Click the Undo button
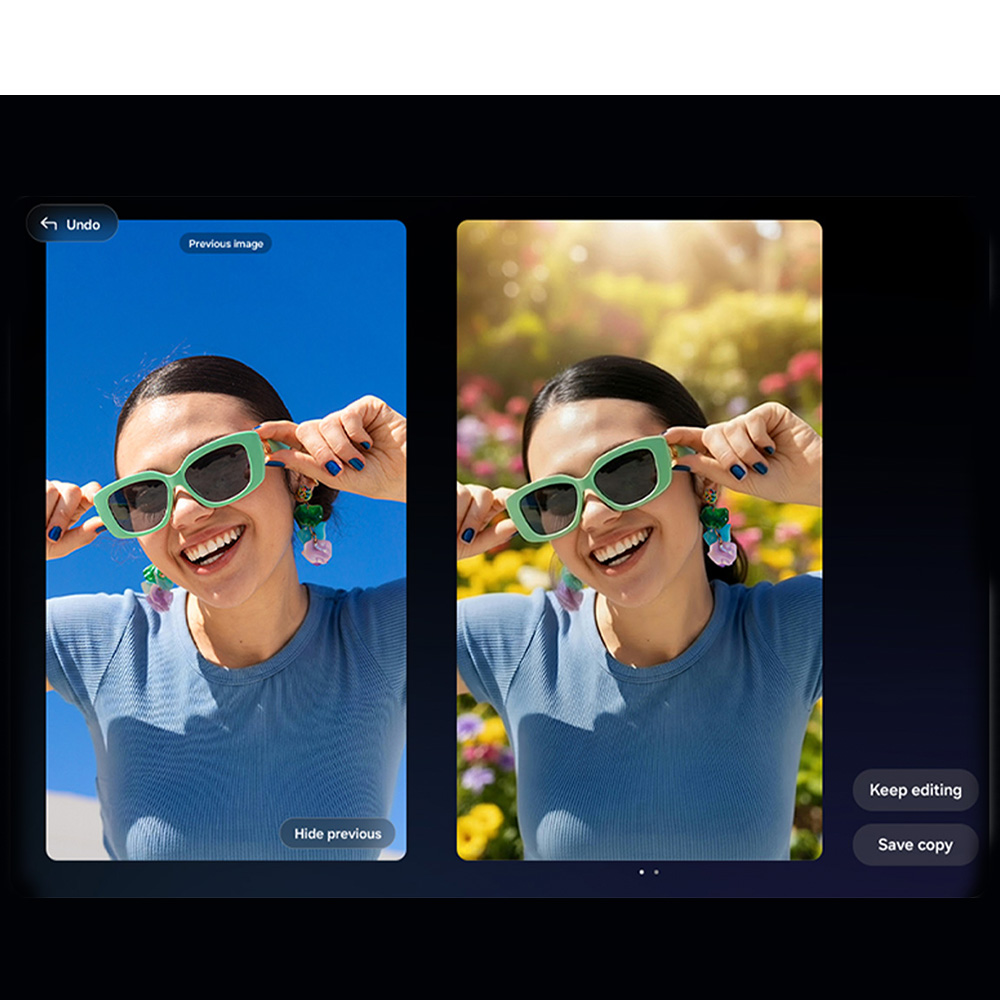The width and height of the screenshot is (1000, 1000). [x=72, y=224]
